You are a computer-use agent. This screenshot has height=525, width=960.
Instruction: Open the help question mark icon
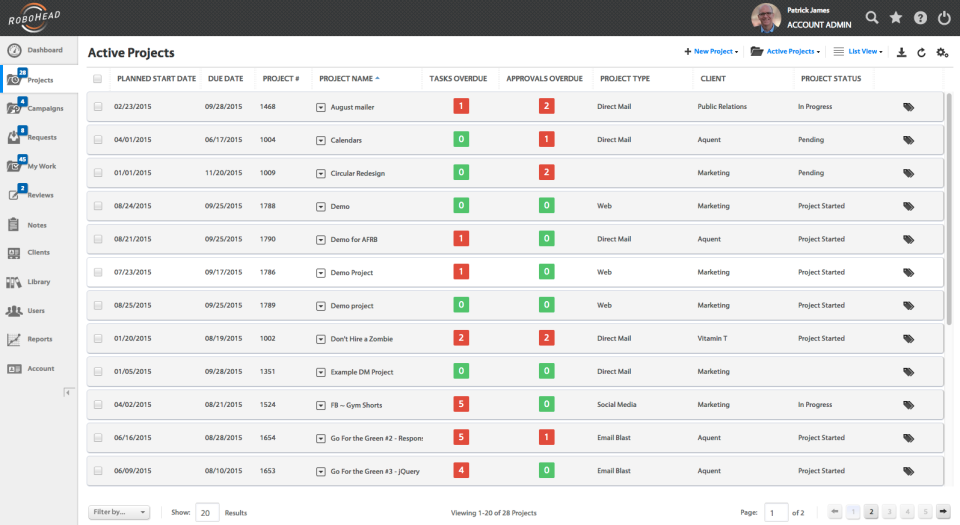[920, 18]
